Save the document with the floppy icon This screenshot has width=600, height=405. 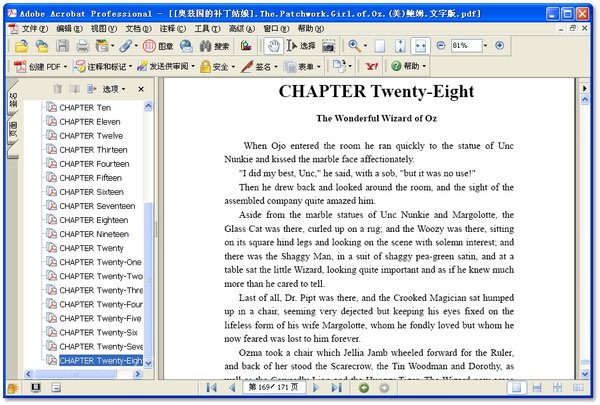[62, 46]
